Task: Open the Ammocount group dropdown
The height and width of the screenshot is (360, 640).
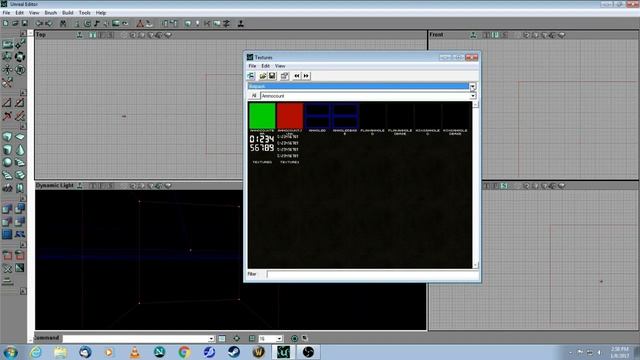Action: [473, 96]
